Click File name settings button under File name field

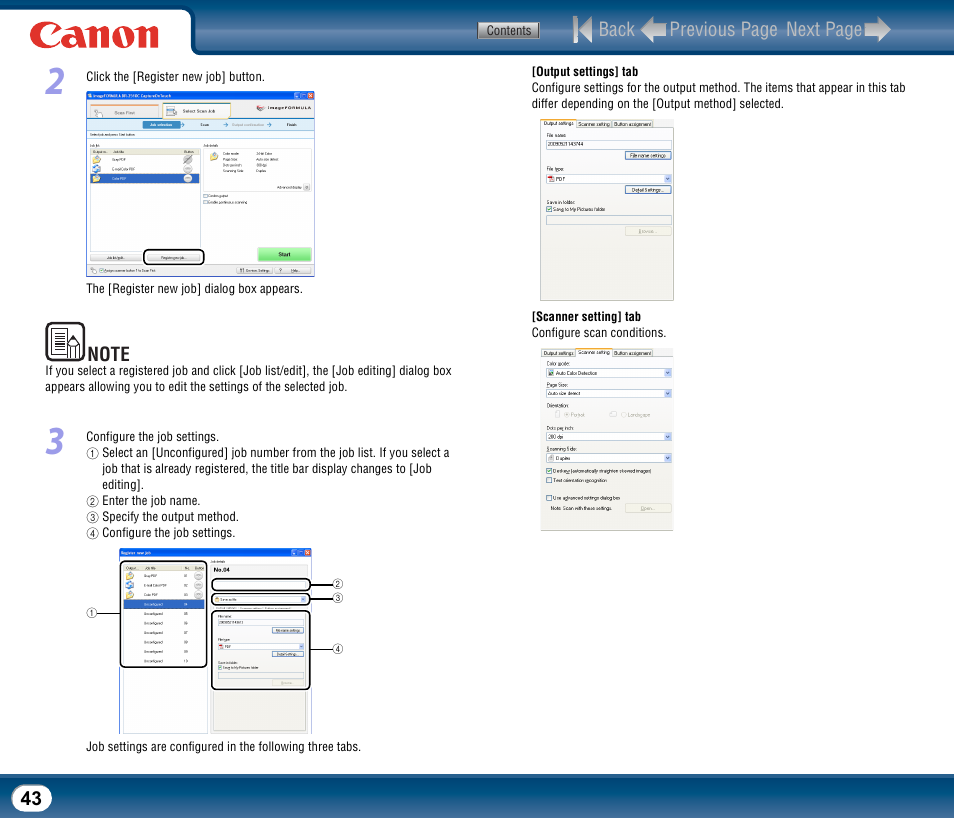click(648, 156)
